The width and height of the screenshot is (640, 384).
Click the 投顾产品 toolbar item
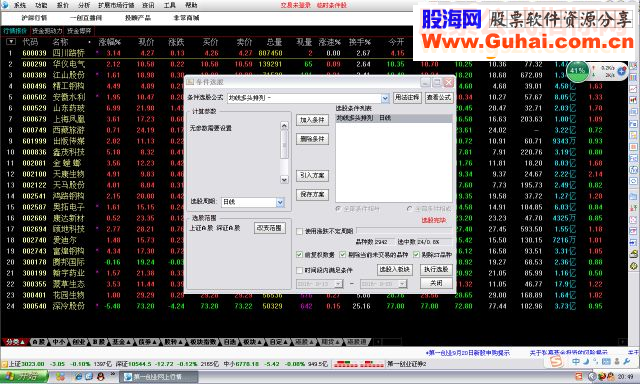coord(138,18)
